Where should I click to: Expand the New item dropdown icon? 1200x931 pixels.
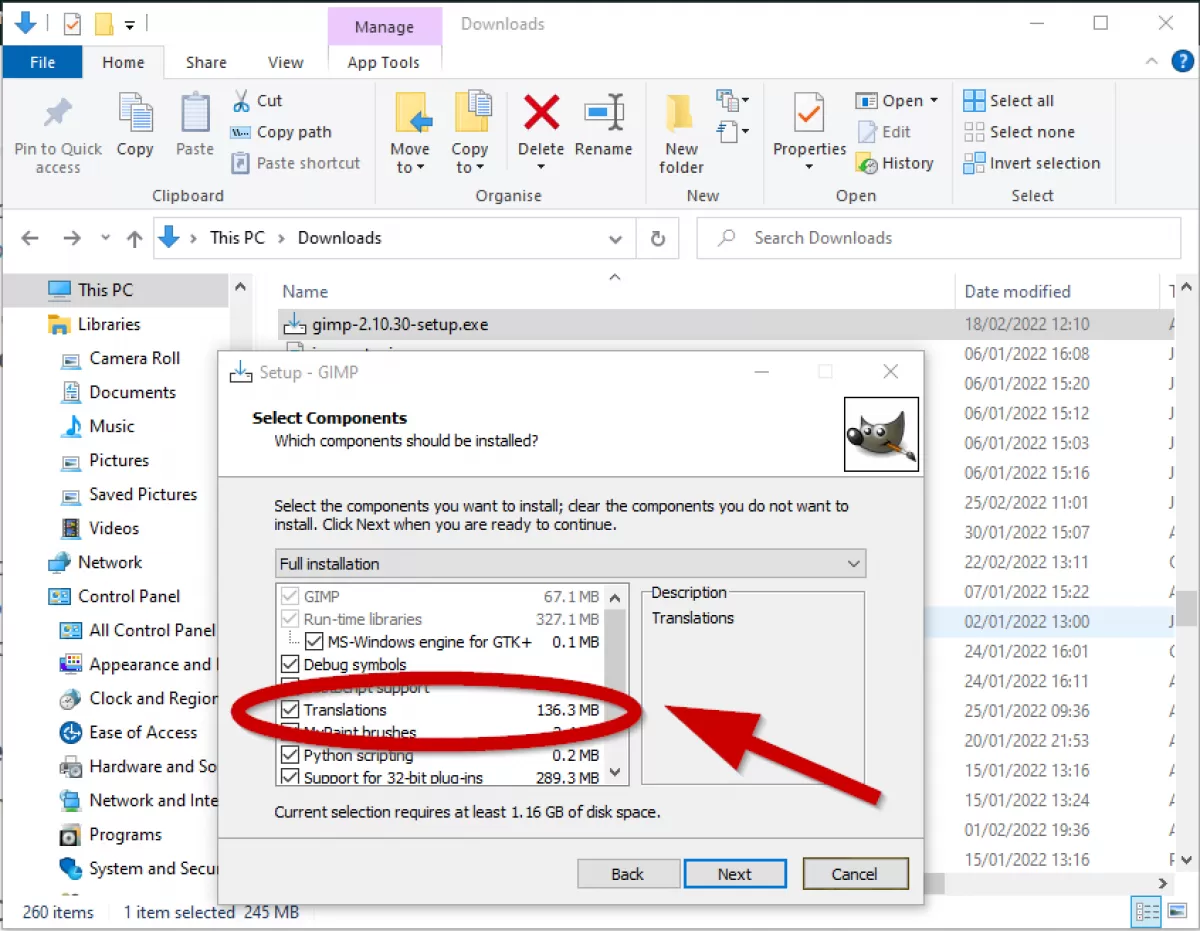[x=733, y=100]
